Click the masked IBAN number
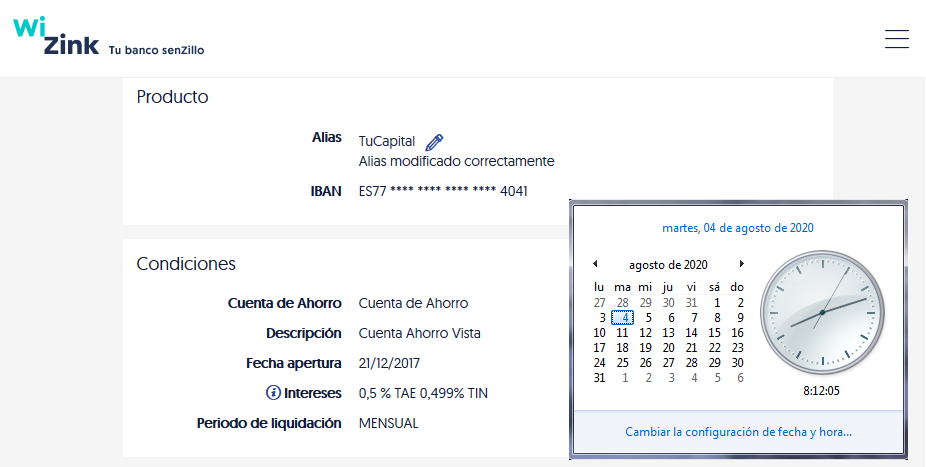 click(443, 191)
